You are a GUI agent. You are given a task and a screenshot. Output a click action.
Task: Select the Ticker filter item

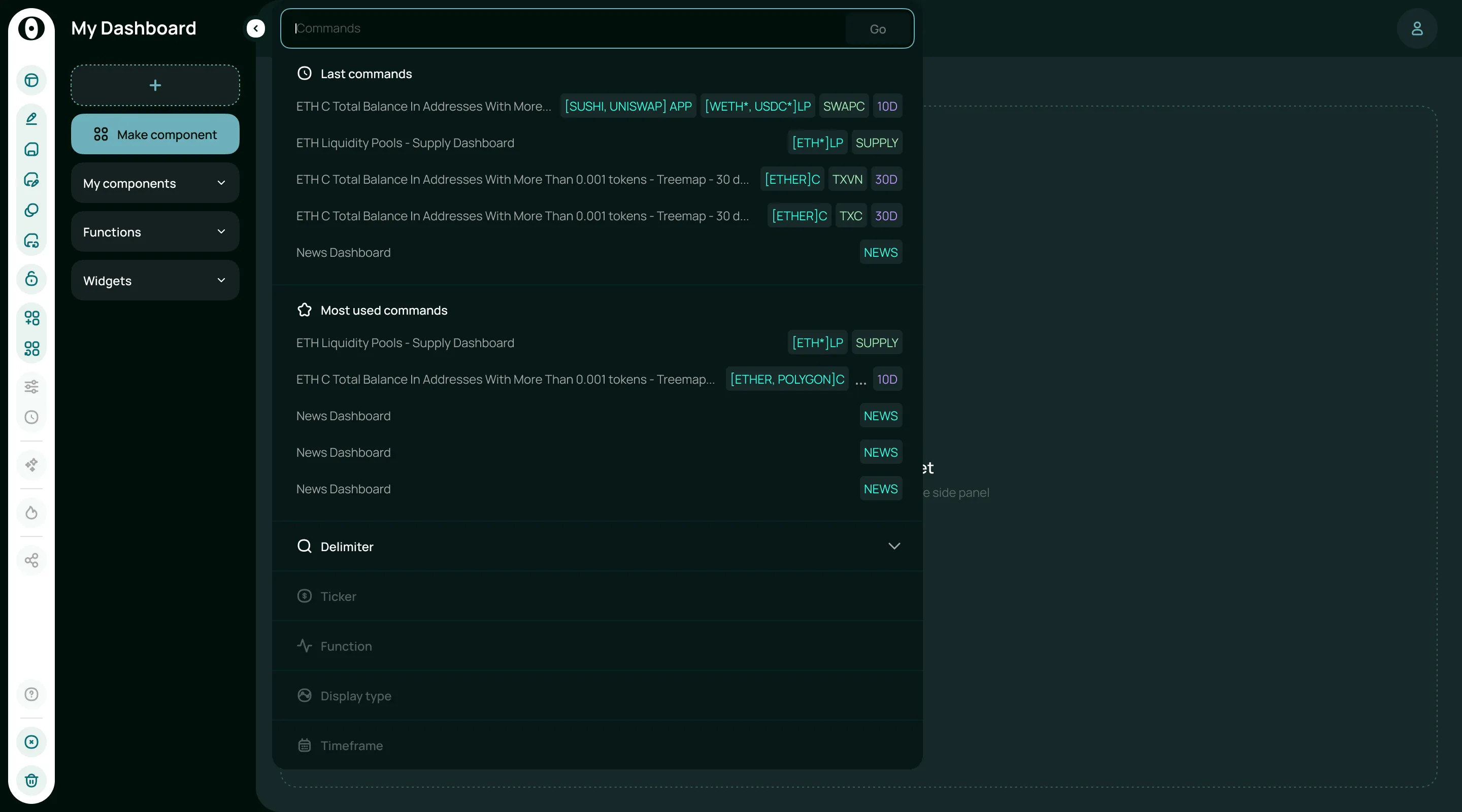[338, 596]
